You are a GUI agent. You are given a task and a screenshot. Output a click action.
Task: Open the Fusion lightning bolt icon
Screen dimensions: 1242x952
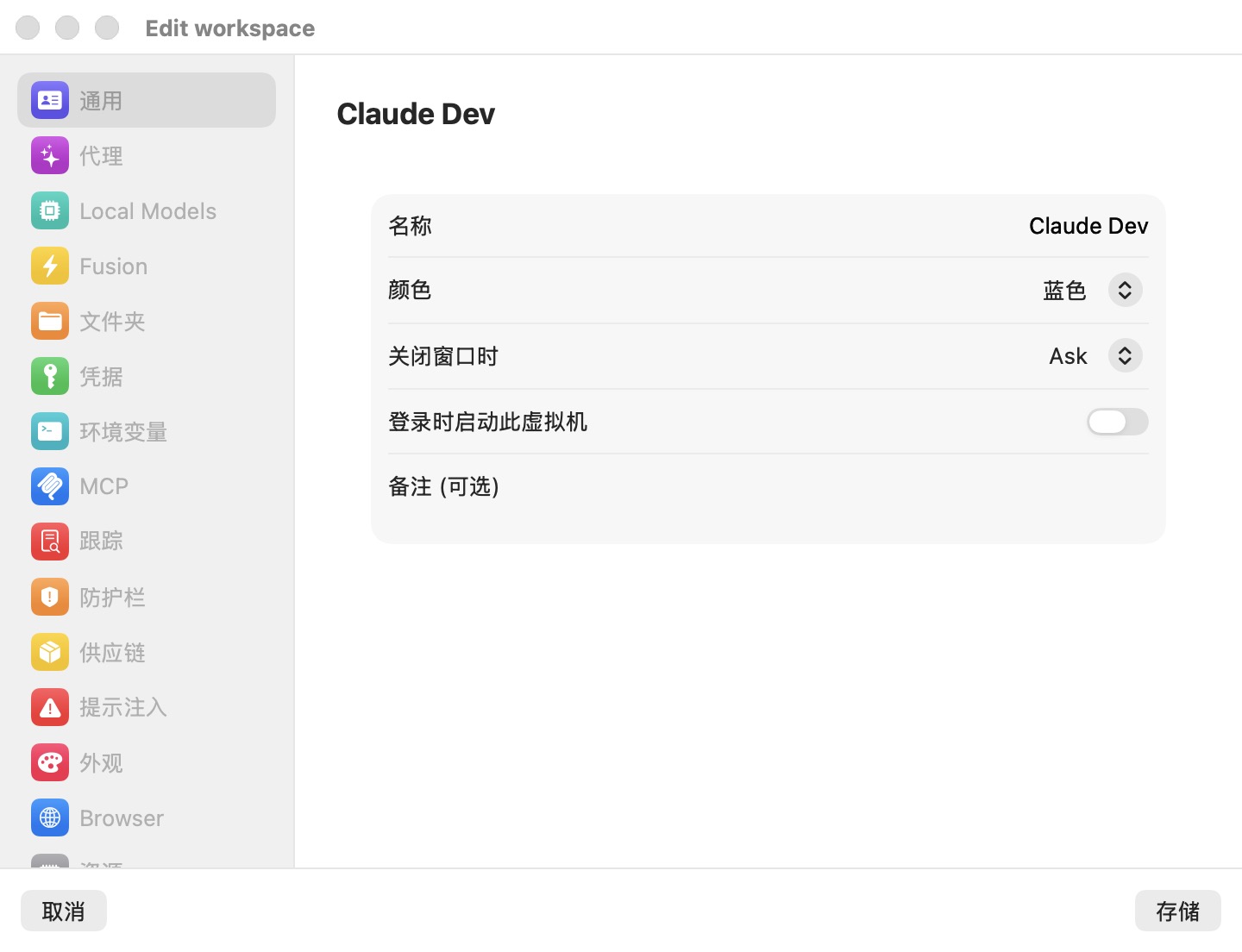[50, 266]
